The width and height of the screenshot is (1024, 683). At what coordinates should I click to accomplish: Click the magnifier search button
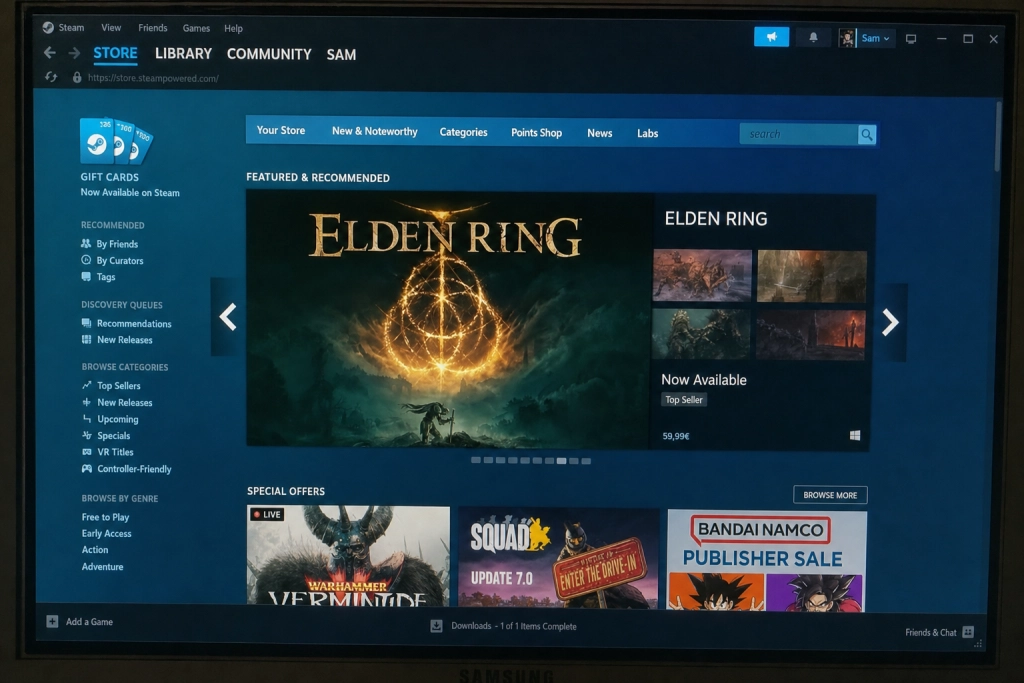[867, 135]
